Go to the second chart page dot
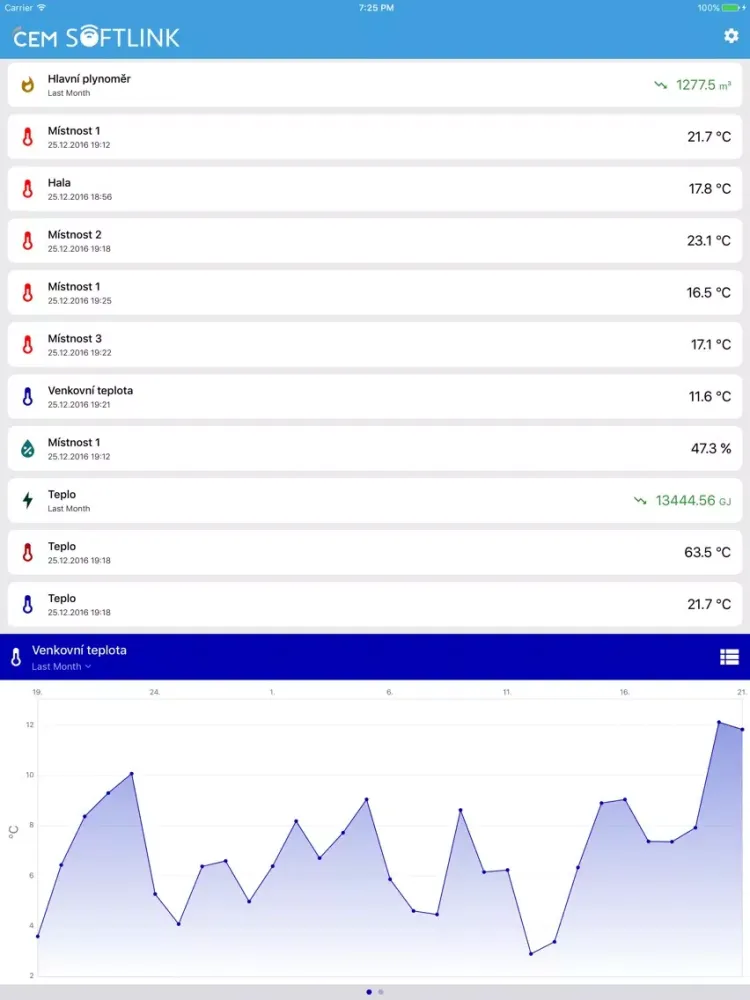 pos(381,992)
